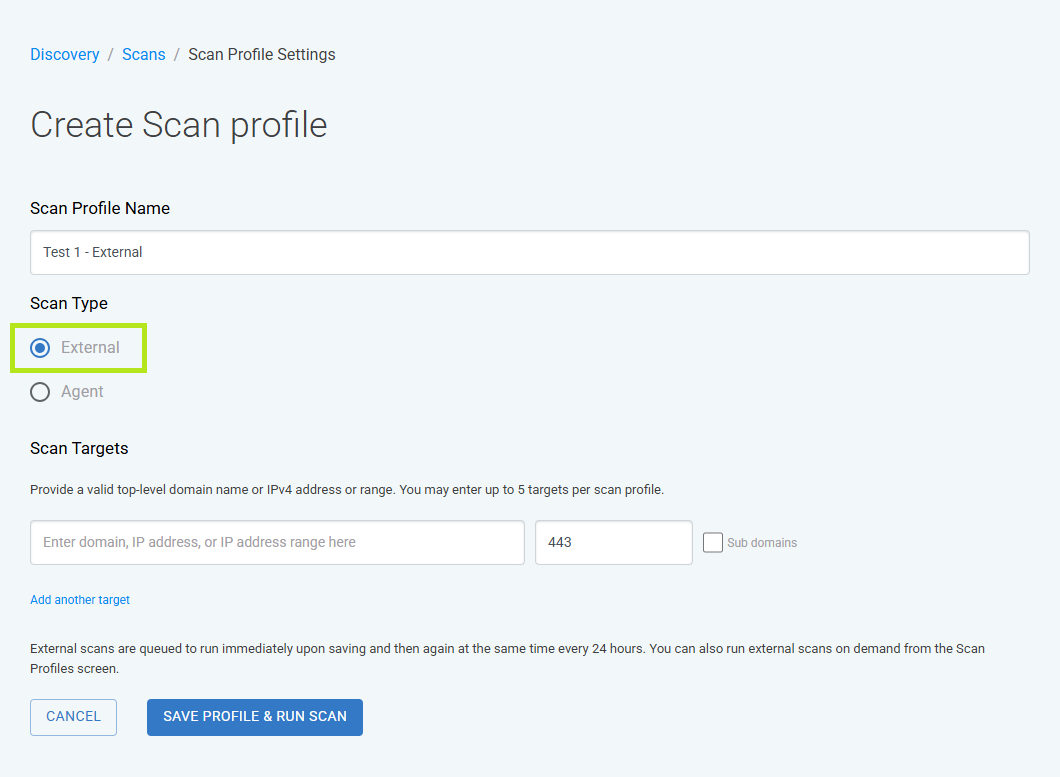Screen dimensions: 1060x777
Task: Select the Agent scan type radio button
Action: click(x=40, y=392)
